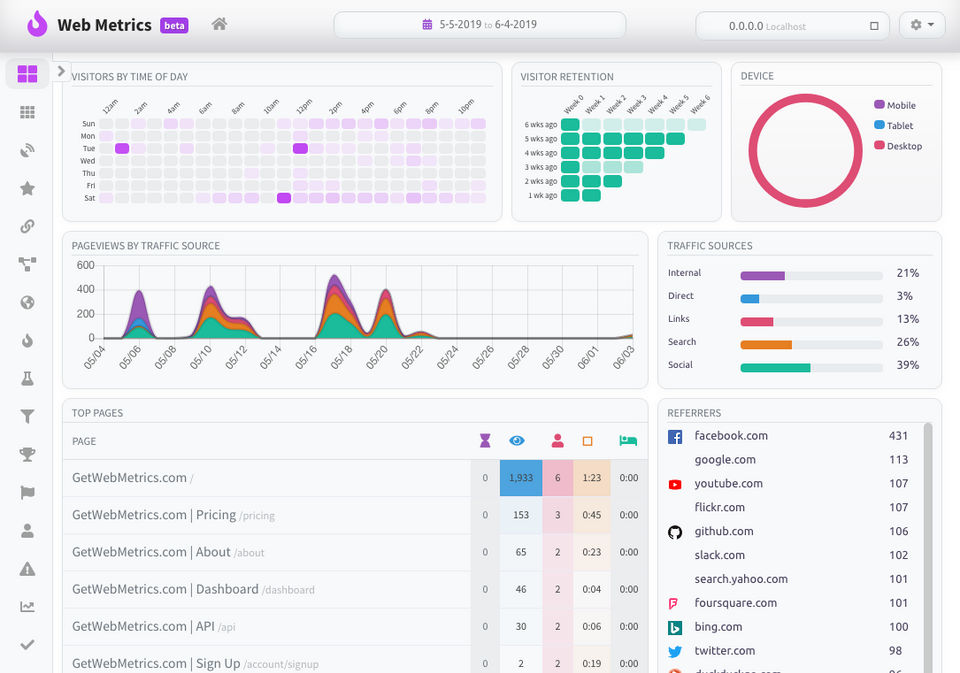
Task: Toggle Tablet in Device legend
Action: [x=894, y=126]
